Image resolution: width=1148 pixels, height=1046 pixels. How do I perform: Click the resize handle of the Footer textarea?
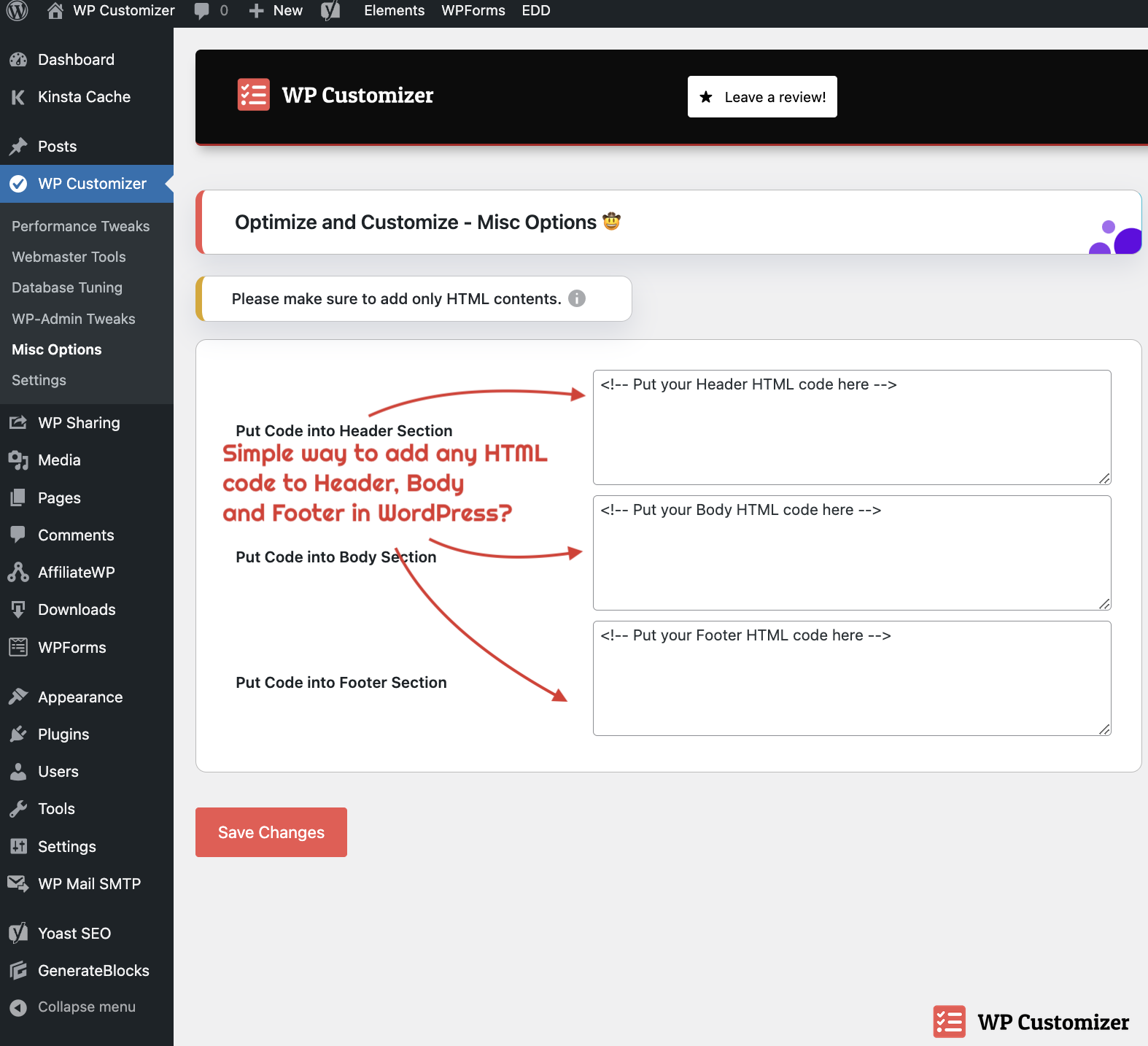click(1104, 729)
